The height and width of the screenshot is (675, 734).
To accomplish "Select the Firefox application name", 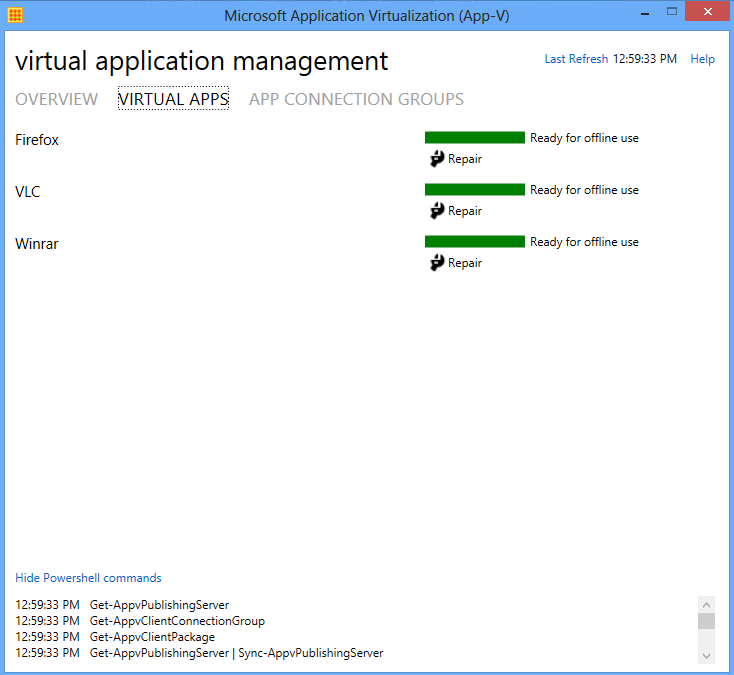I will coord(37,140).
